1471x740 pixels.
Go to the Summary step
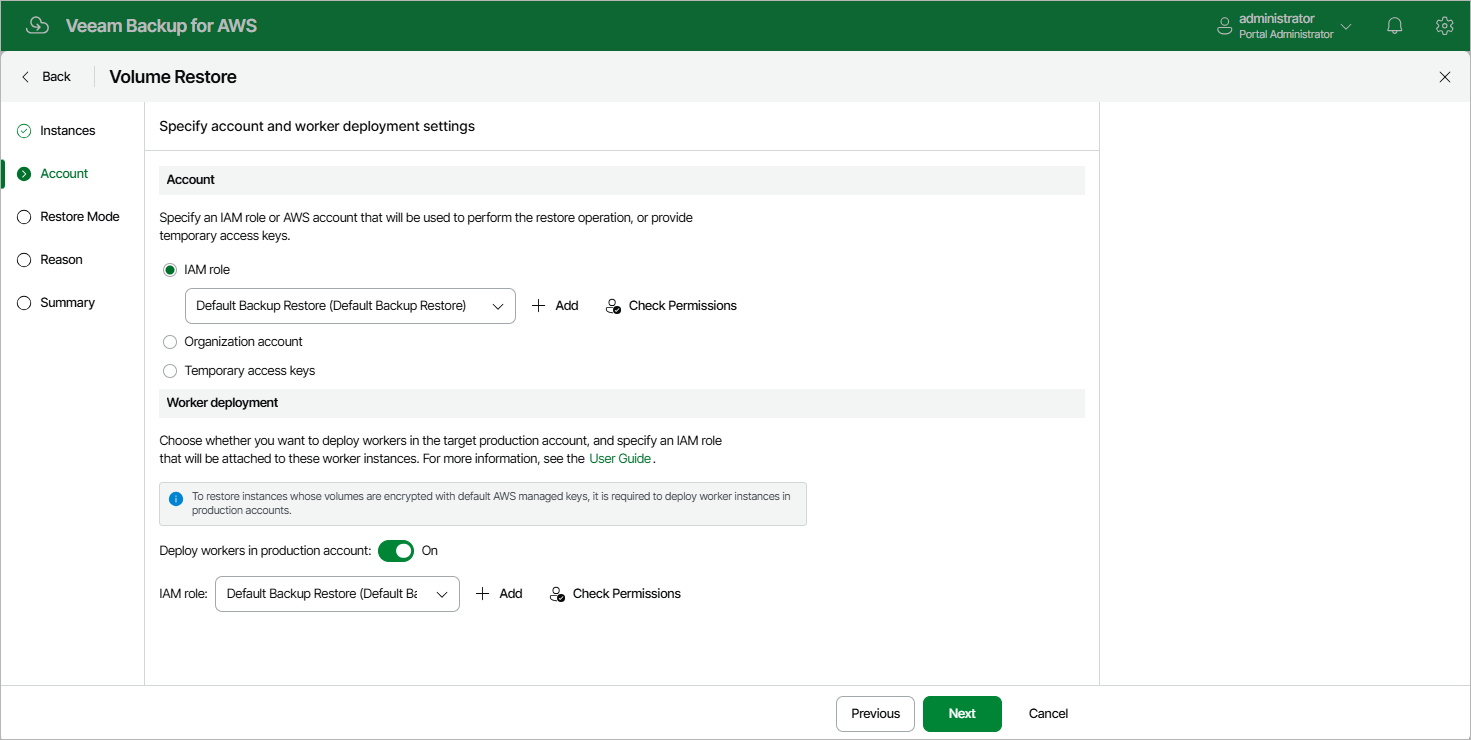[x=67, y=303]
